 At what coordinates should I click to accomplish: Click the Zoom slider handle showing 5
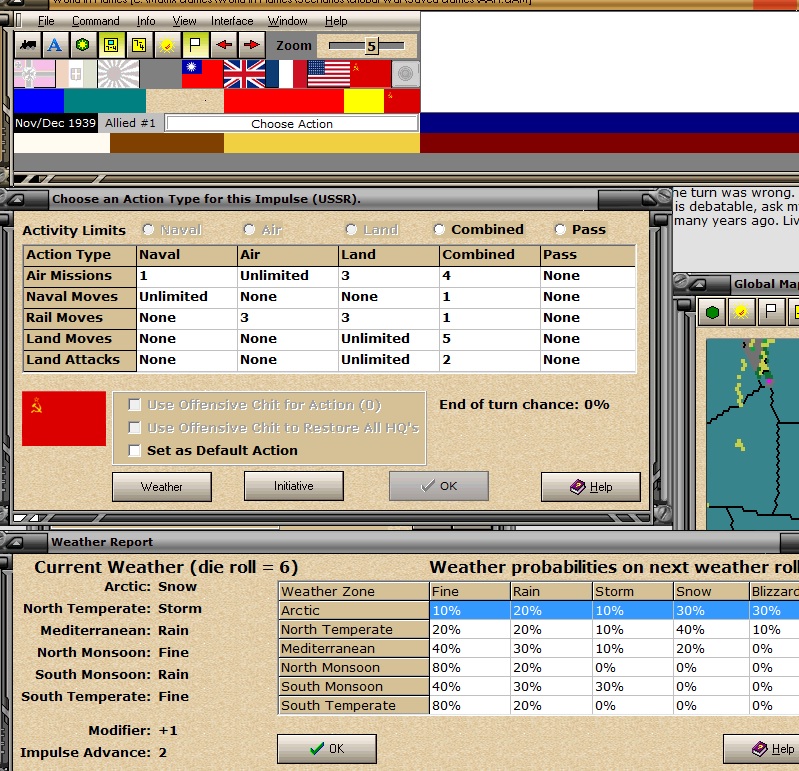tap(371, 46)
